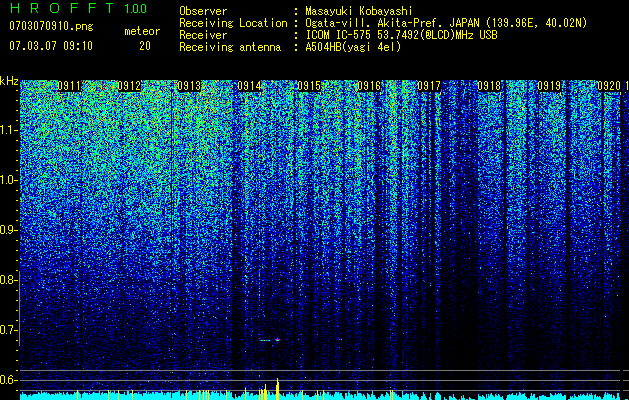Click the 0911 time marker
Viewport: 629px width, 400px height.
[69, 86]
